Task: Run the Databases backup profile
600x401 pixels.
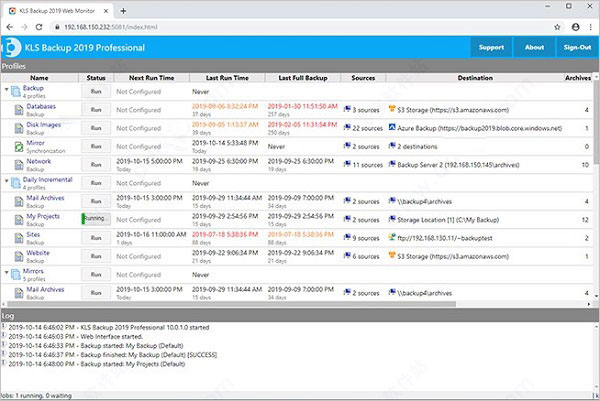Action: click(96, 110)
